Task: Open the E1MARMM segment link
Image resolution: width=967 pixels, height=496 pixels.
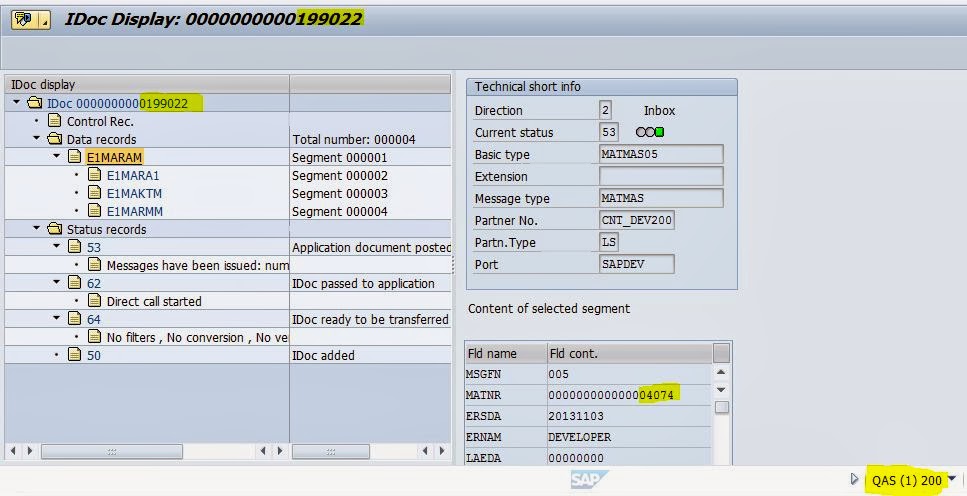Action: point(135,211)
